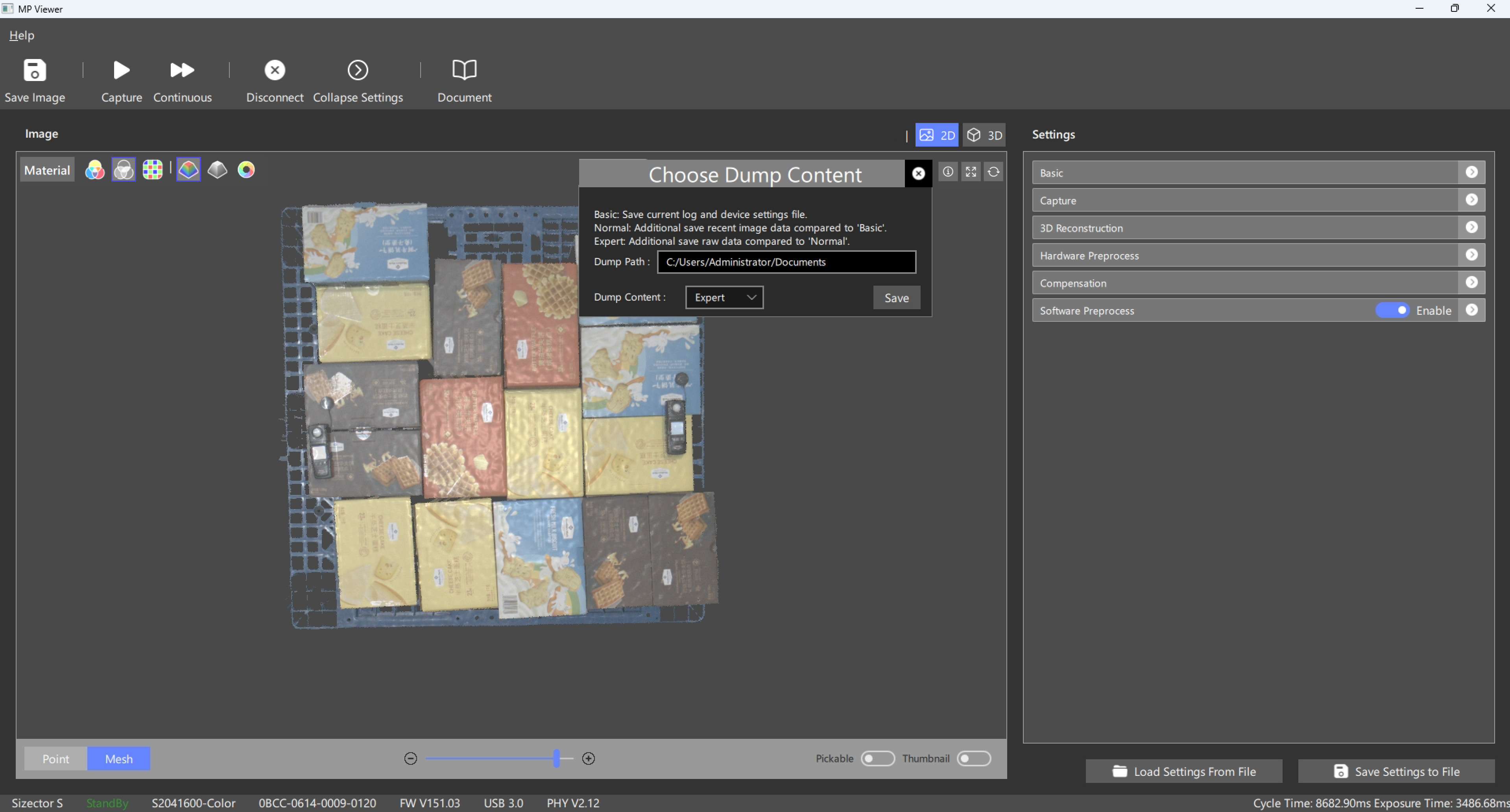
Task: Click the captured boxes image in viewer
Action: 499,416
